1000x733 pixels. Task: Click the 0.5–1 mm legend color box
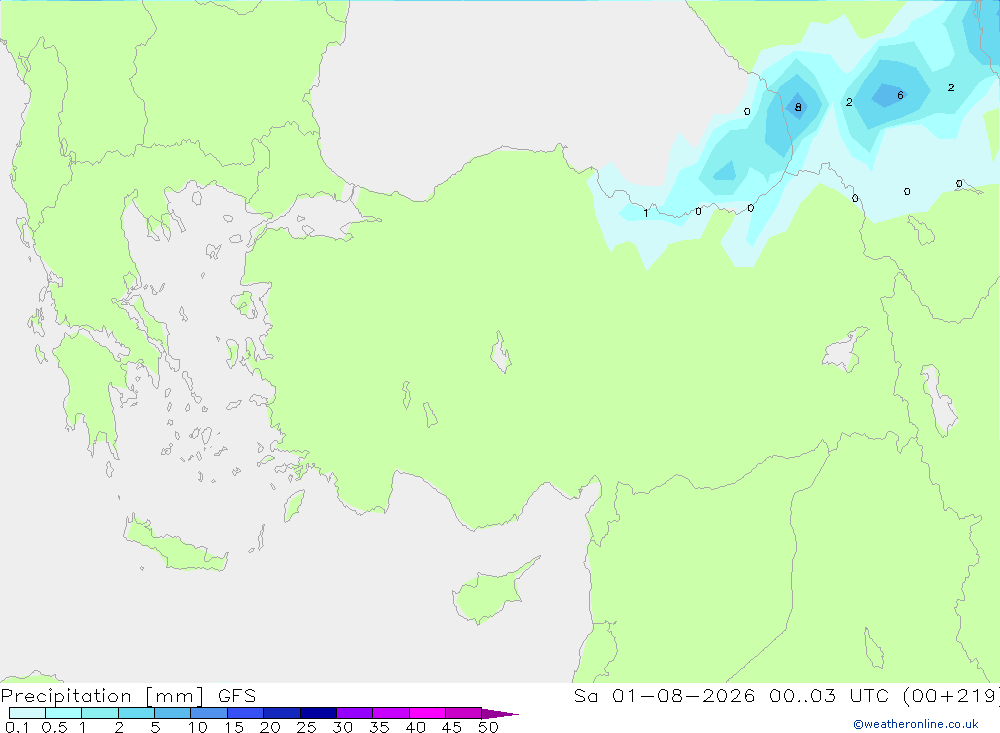tap(64, 713)
